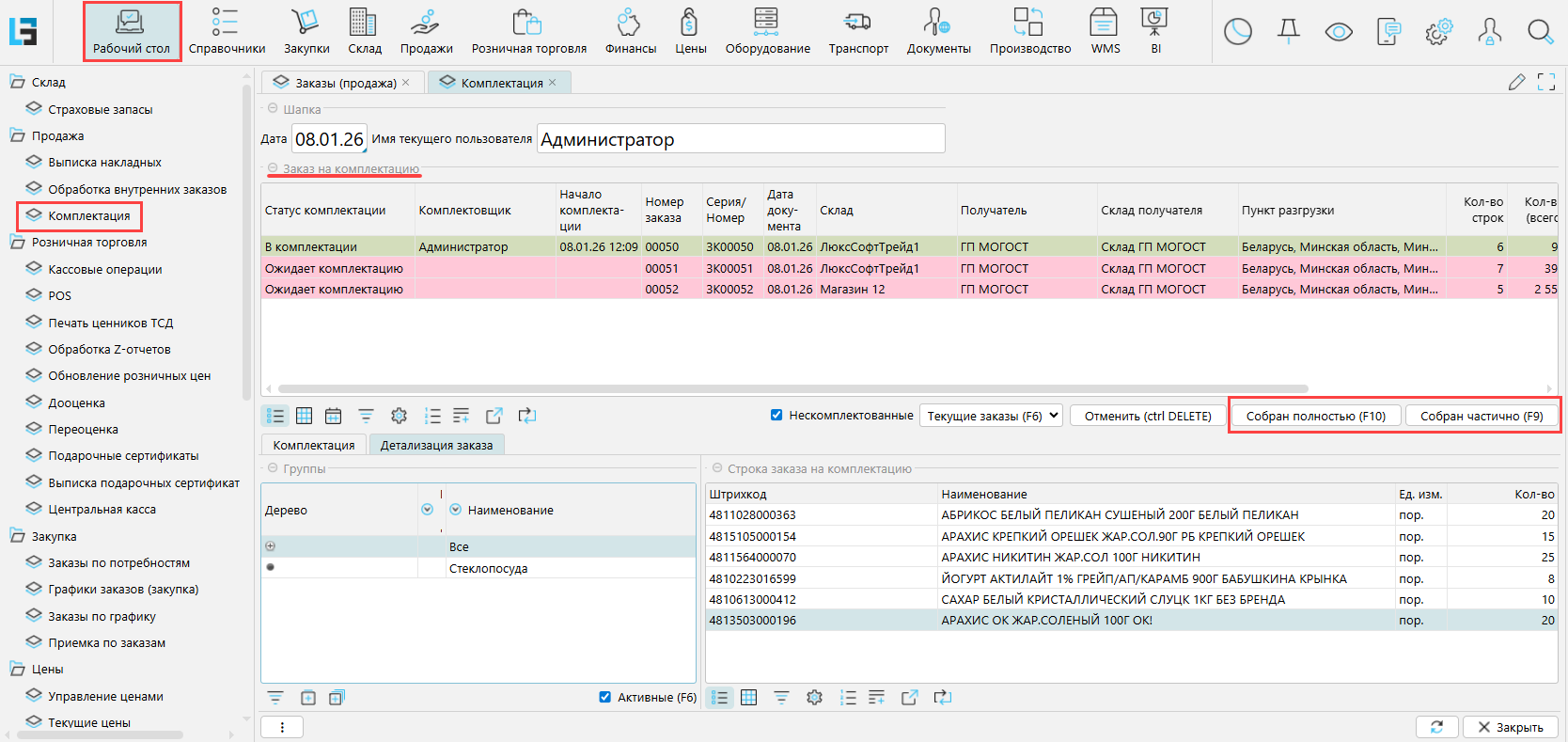Screen dimensions: 1568x742
Task: Toggle the Активные (F6) checkbox
Action: coord(604,697)
